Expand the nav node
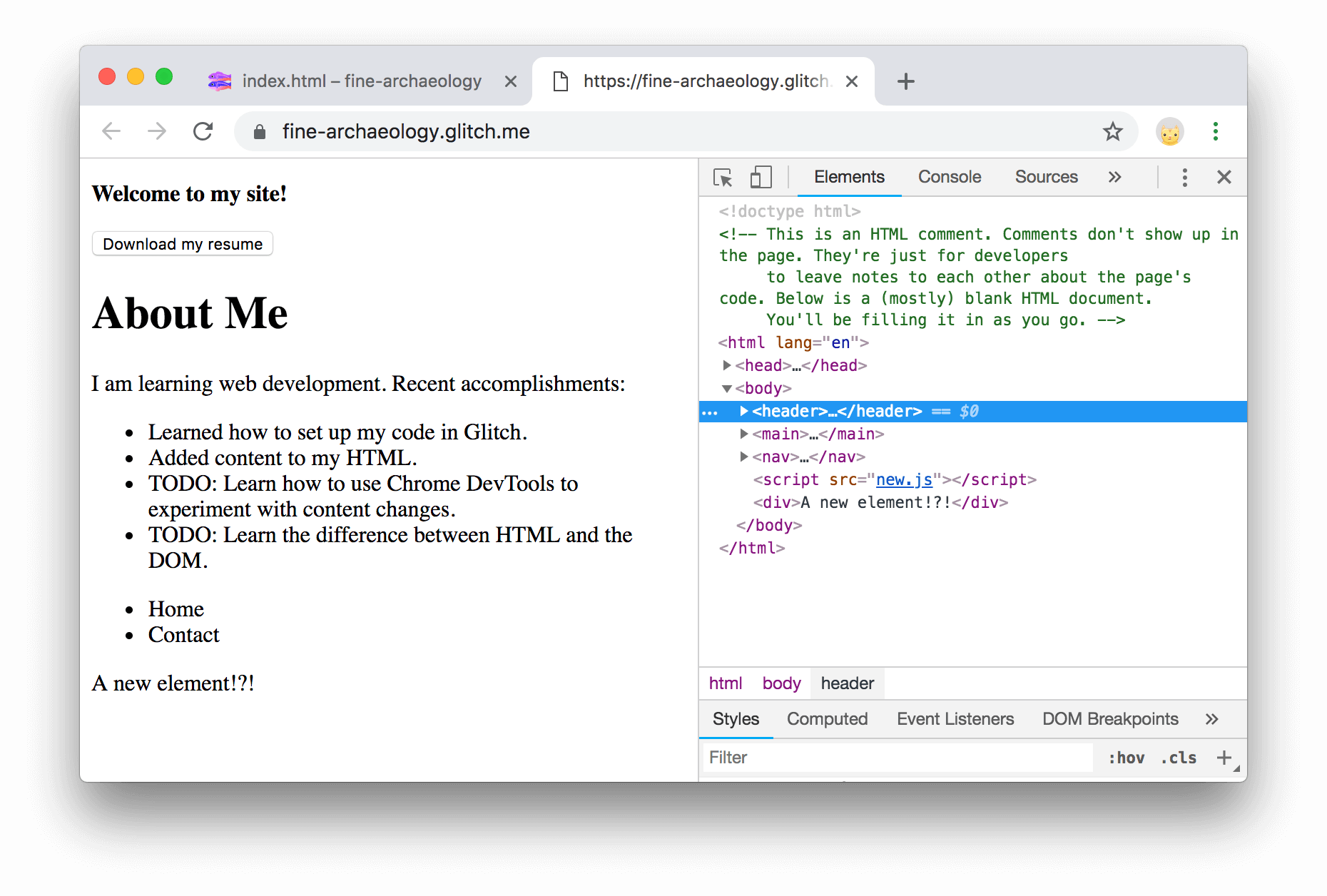This screenshot has width=1327, height=896. click(744, 457)
